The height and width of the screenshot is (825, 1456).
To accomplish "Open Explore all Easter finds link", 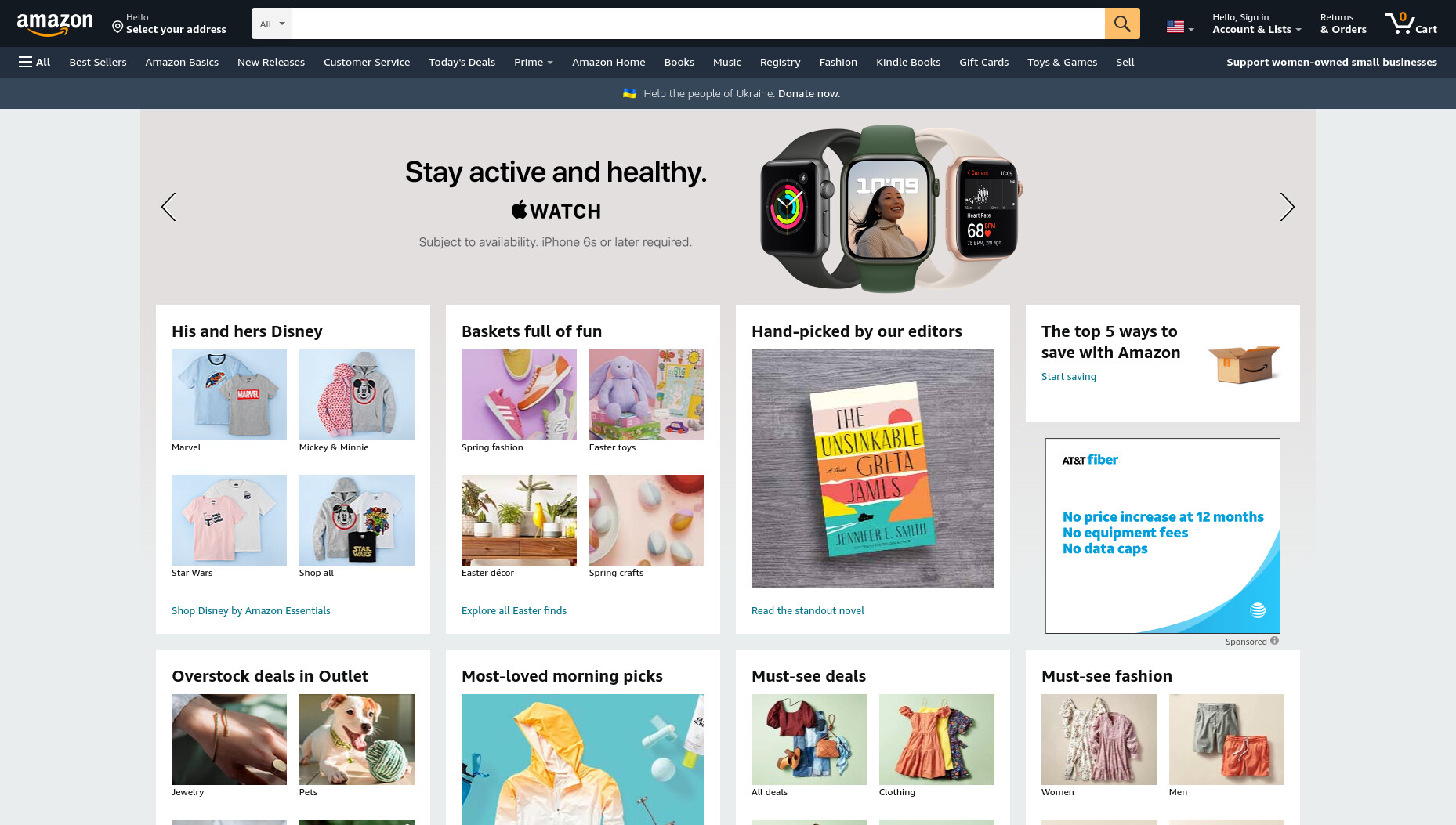I will 514,610.
